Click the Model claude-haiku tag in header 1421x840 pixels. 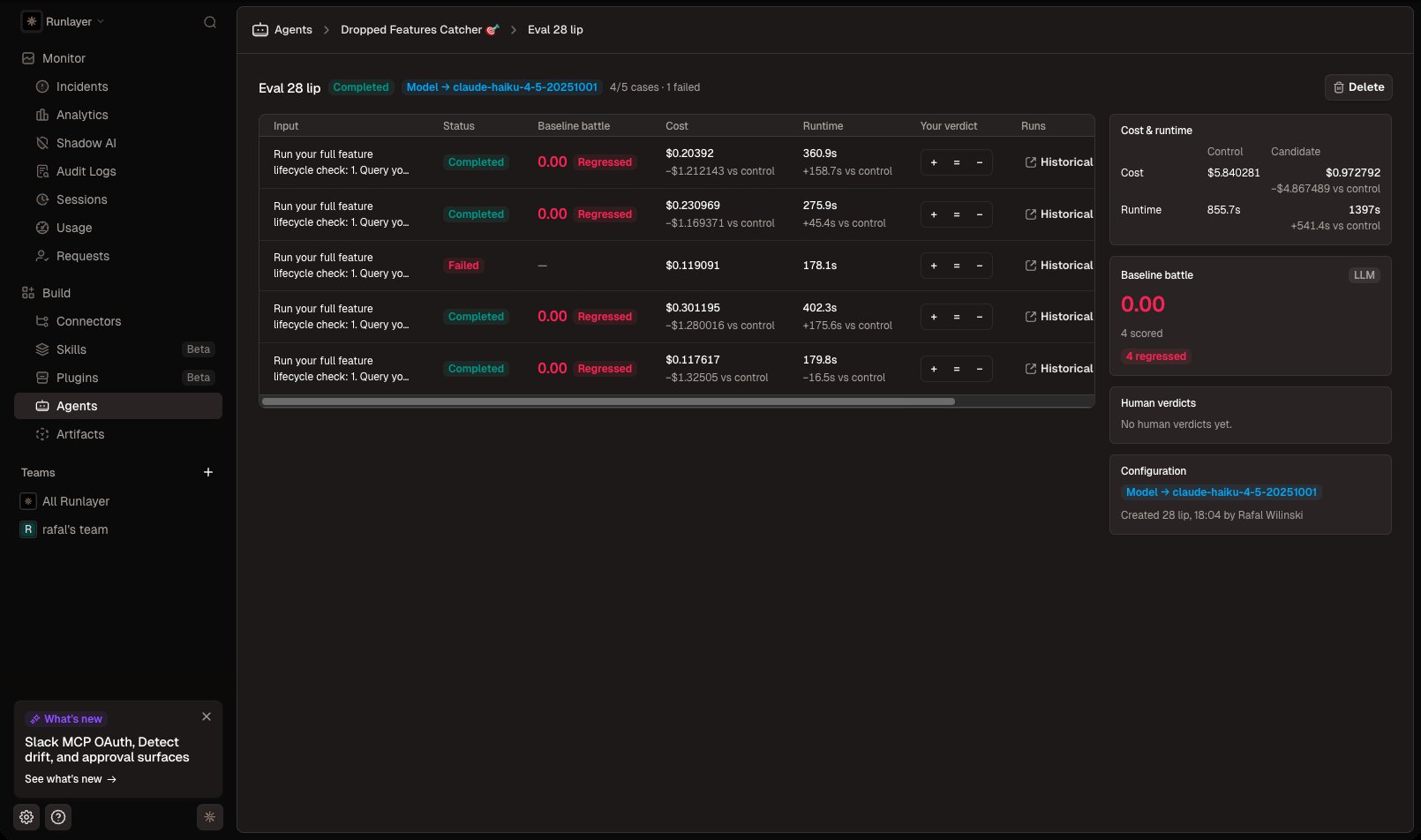(501, 87)
